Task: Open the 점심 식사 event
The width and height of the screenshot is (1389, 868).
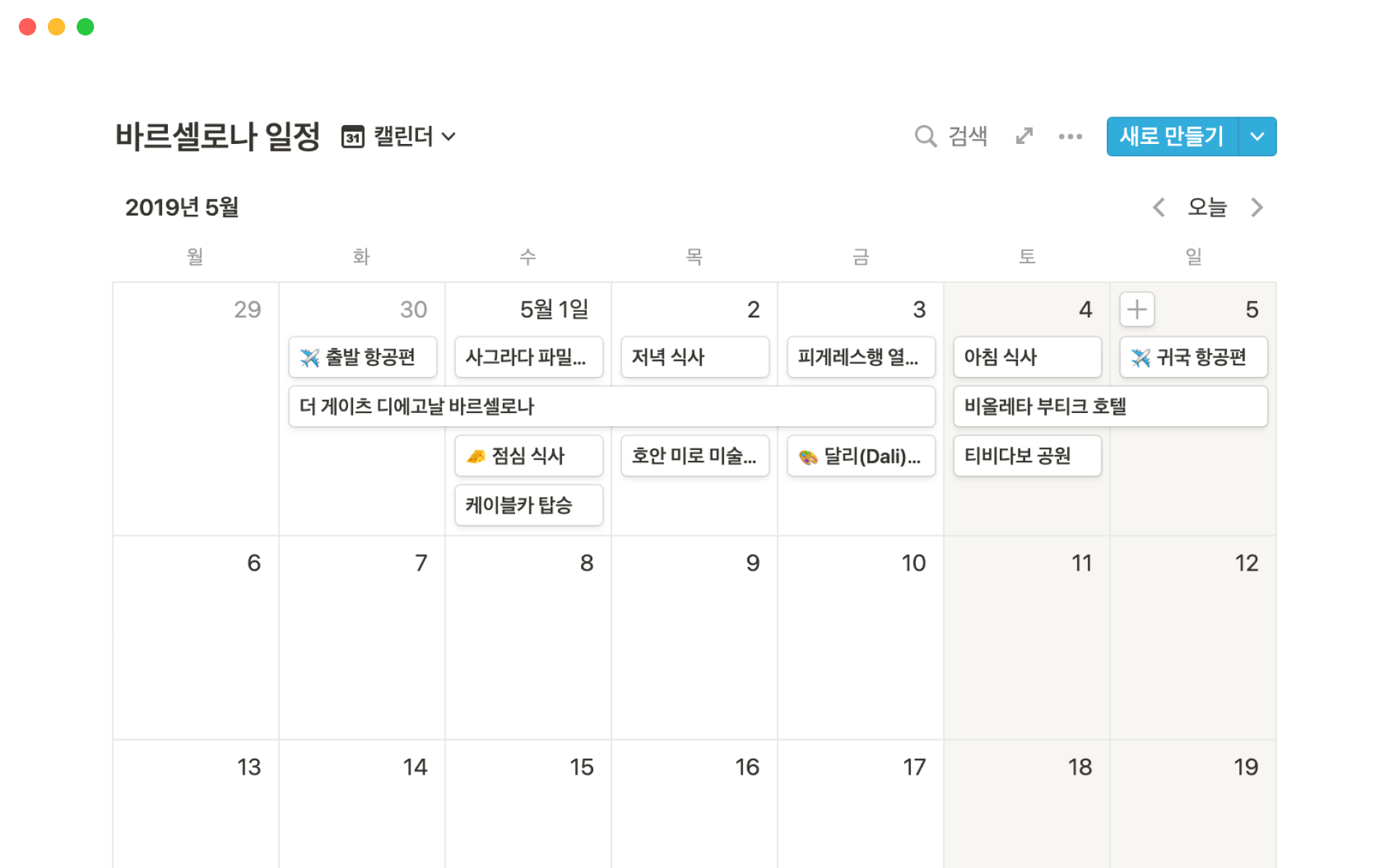Action: pos(529,456)
